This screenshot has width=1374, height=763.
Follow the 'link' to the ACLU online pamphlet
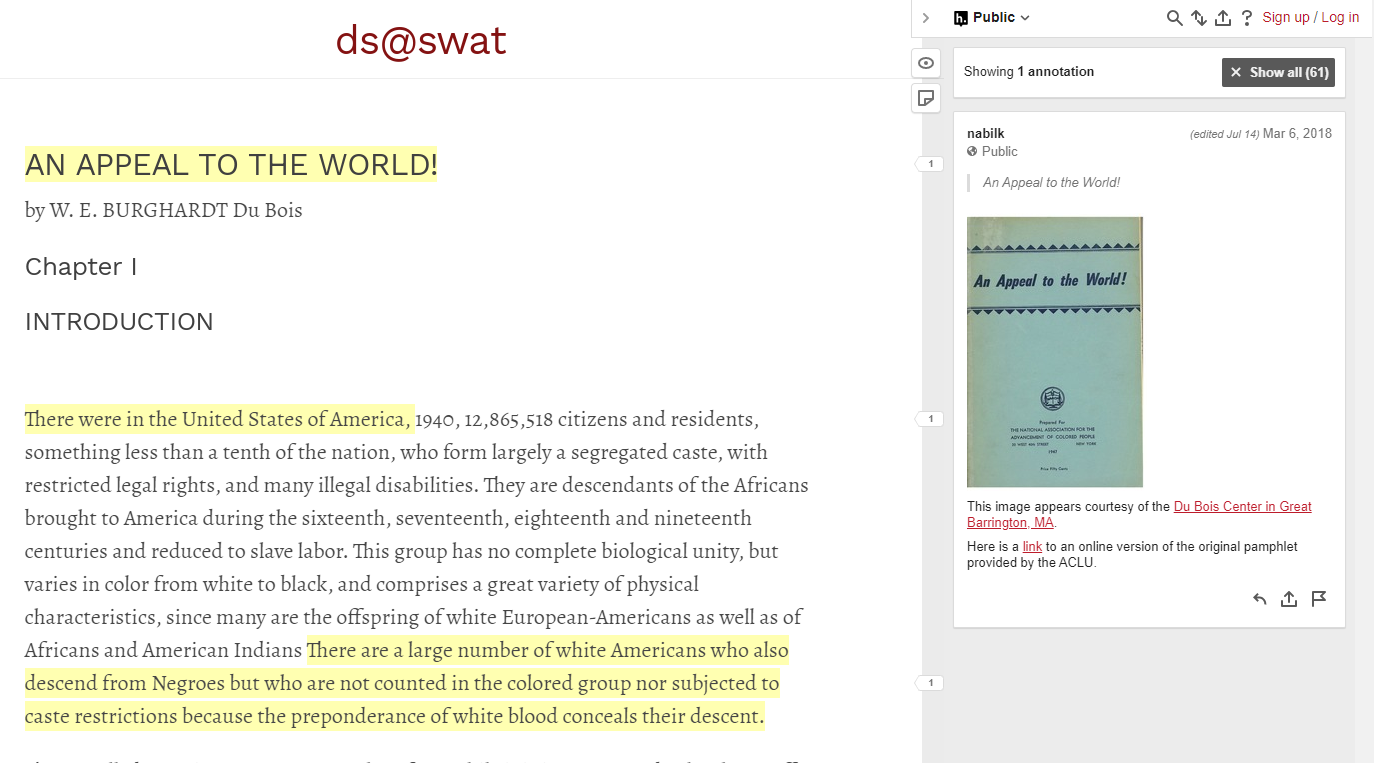click(x=1032, y=547)
